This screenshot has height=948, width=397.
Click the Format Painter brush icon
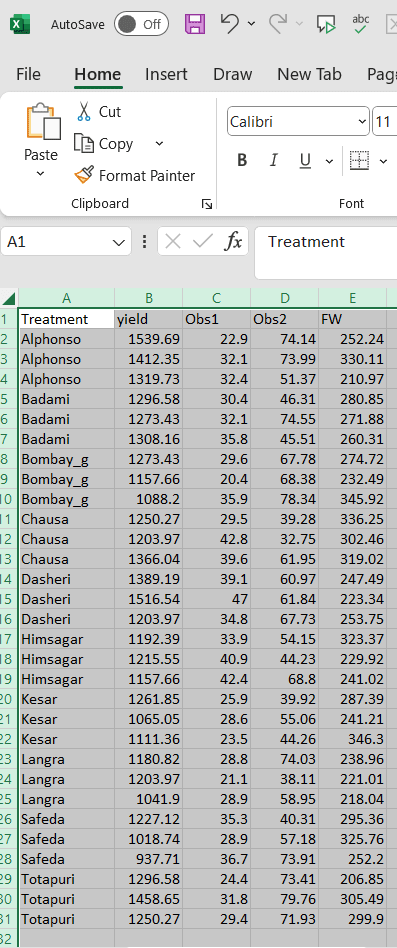tap(84, 175)
